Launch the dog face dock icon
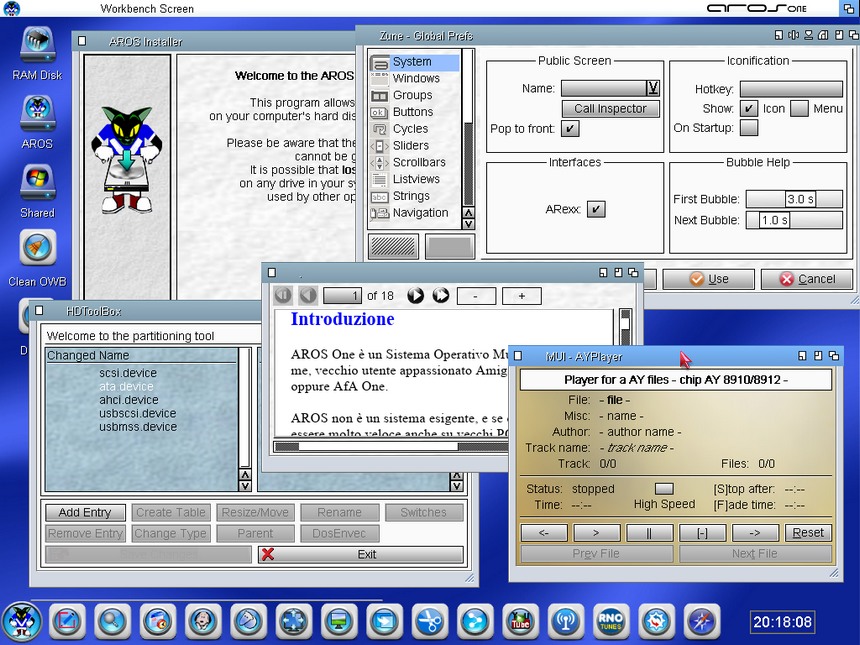 coord(203,621)
